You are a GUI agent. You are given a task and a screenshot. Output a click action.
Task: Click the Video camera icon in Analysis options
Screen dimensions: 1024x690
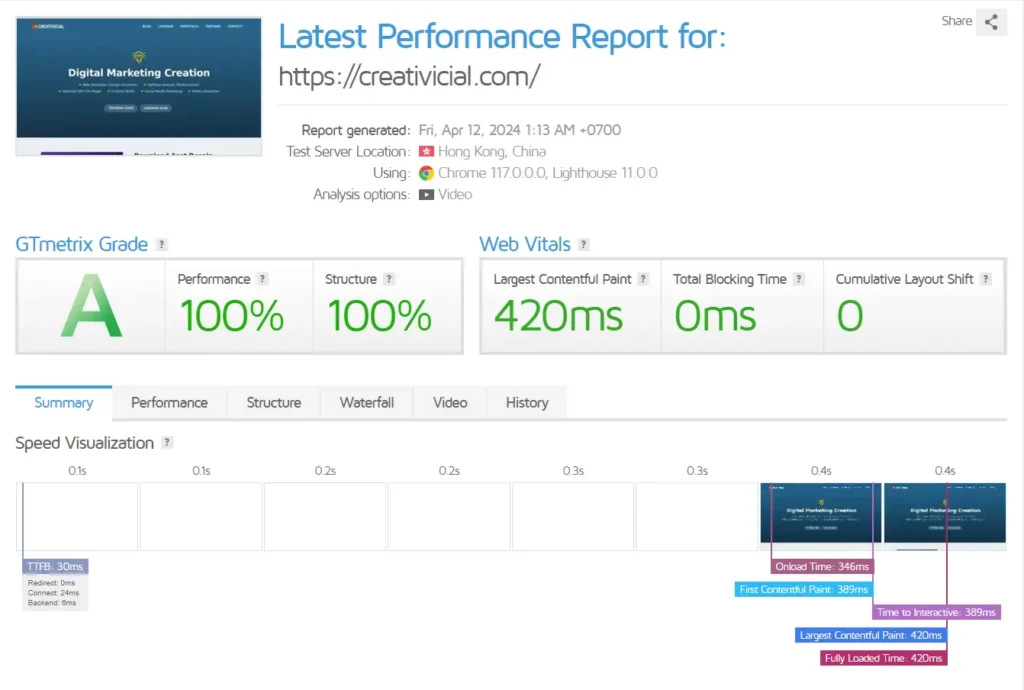point(426,195)
